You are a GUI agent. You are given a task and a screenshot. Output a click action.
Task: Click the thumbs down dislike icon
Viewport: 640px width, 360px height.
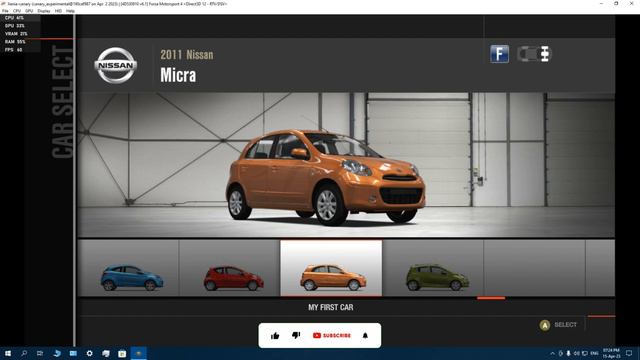(x=296, y=335)
